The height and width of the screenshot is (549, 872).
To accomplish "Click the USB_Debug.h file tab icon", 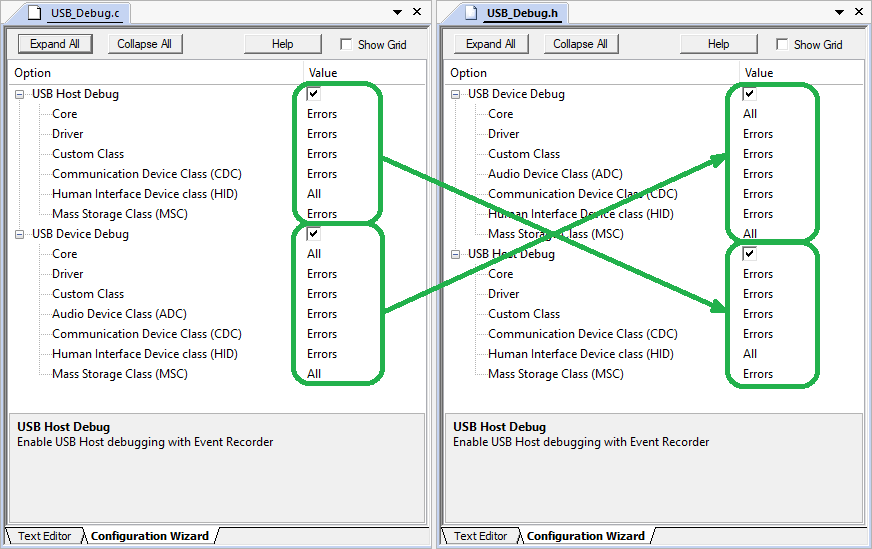I will 469,13.
